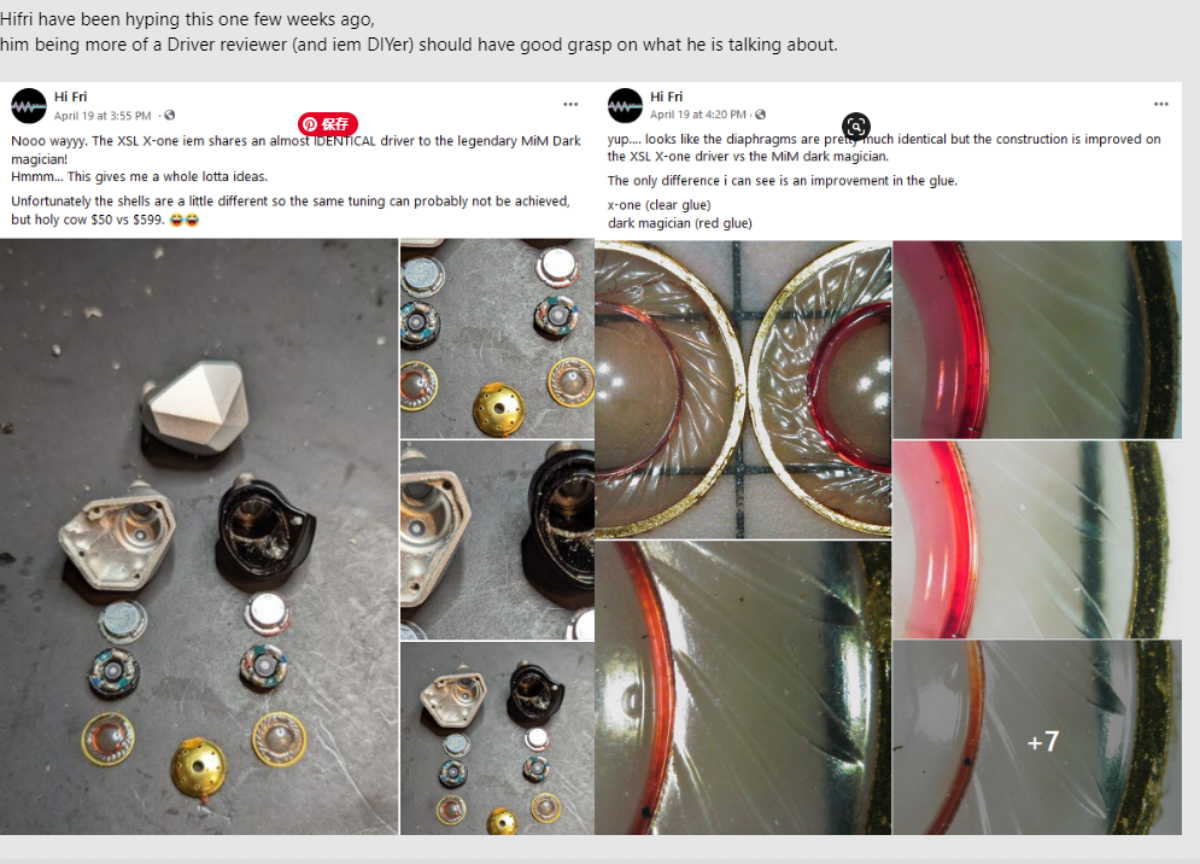Open the Hi Fri name link on the left post
Screen dimensions: 1200x864
click(x=70, y=97)
